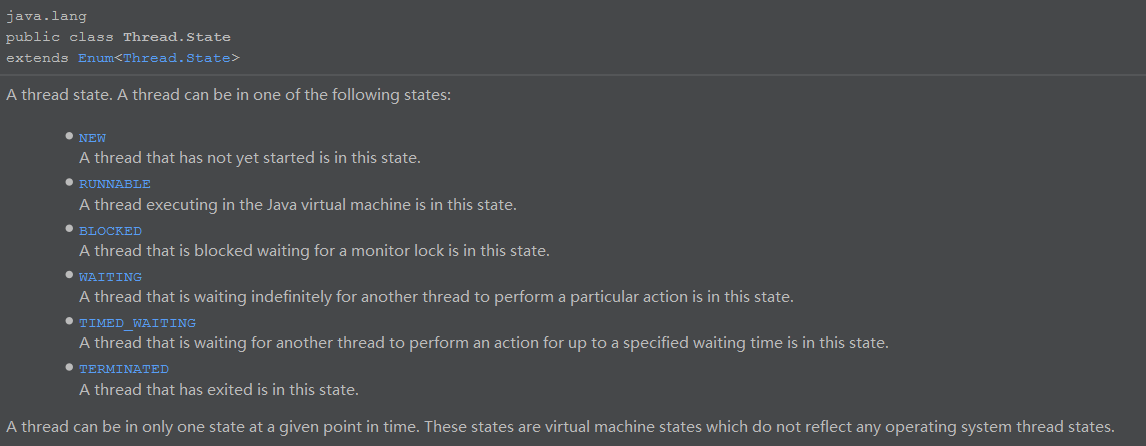Click the bullet beside RUNNABLE
The width and height of the screenshot is (1146, 446).
[x=69, y=182]
